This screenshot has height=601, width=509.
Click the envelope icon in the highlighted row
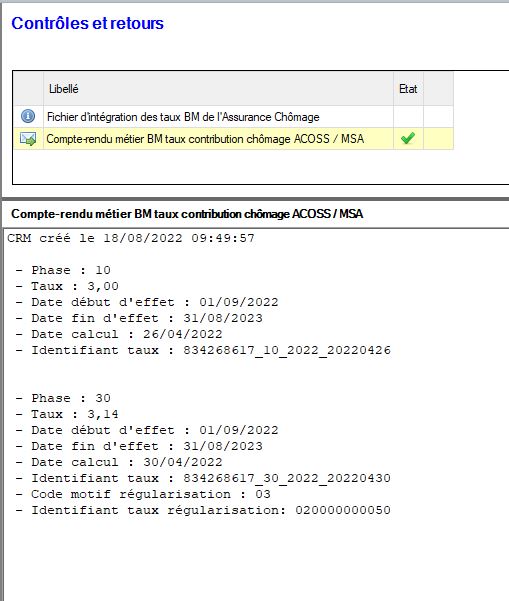[x=28, y=139]
